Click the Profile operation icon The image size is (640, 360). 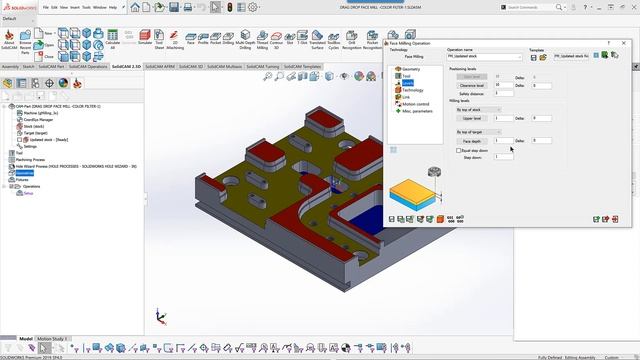[x=203, y=39]
